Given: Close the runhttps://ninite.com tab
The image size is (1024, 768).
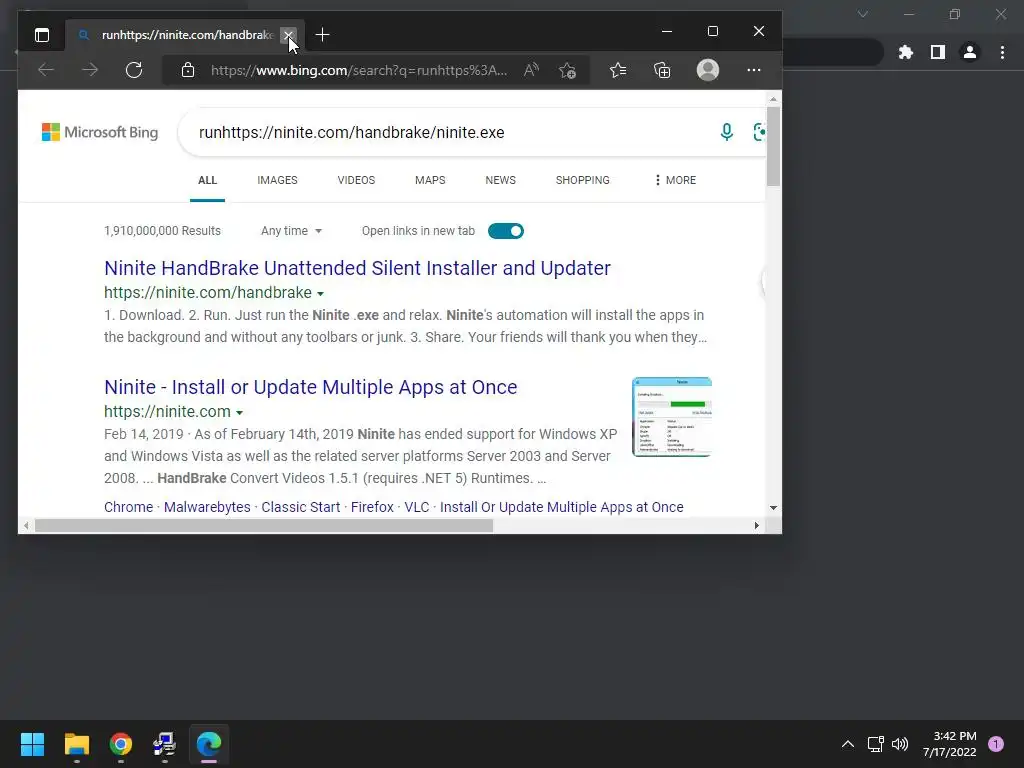Looking at the screenshot, I should tap(288, 35).
